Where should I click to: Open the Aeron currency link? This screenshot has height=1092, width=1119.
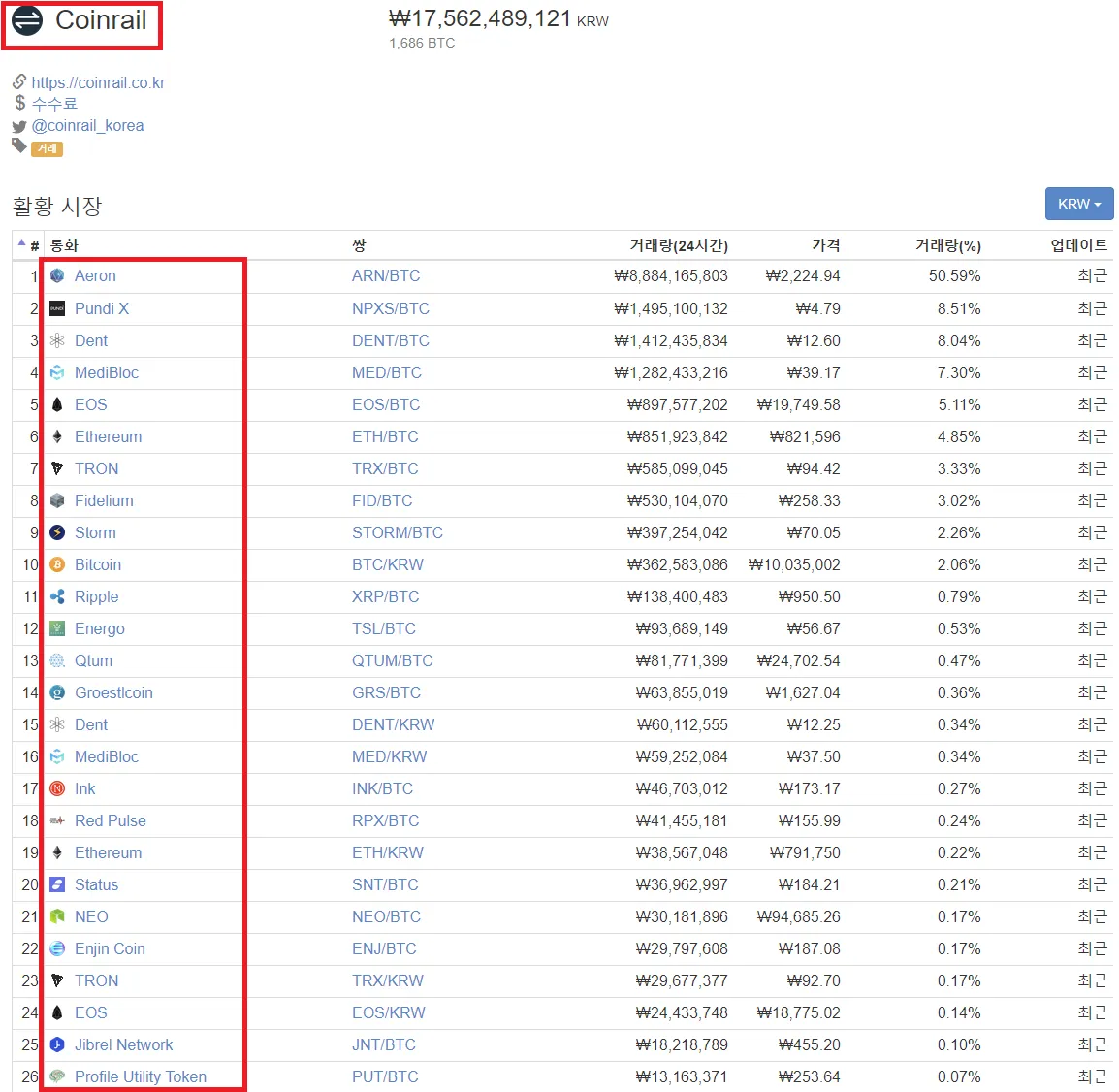click(95, 275)
